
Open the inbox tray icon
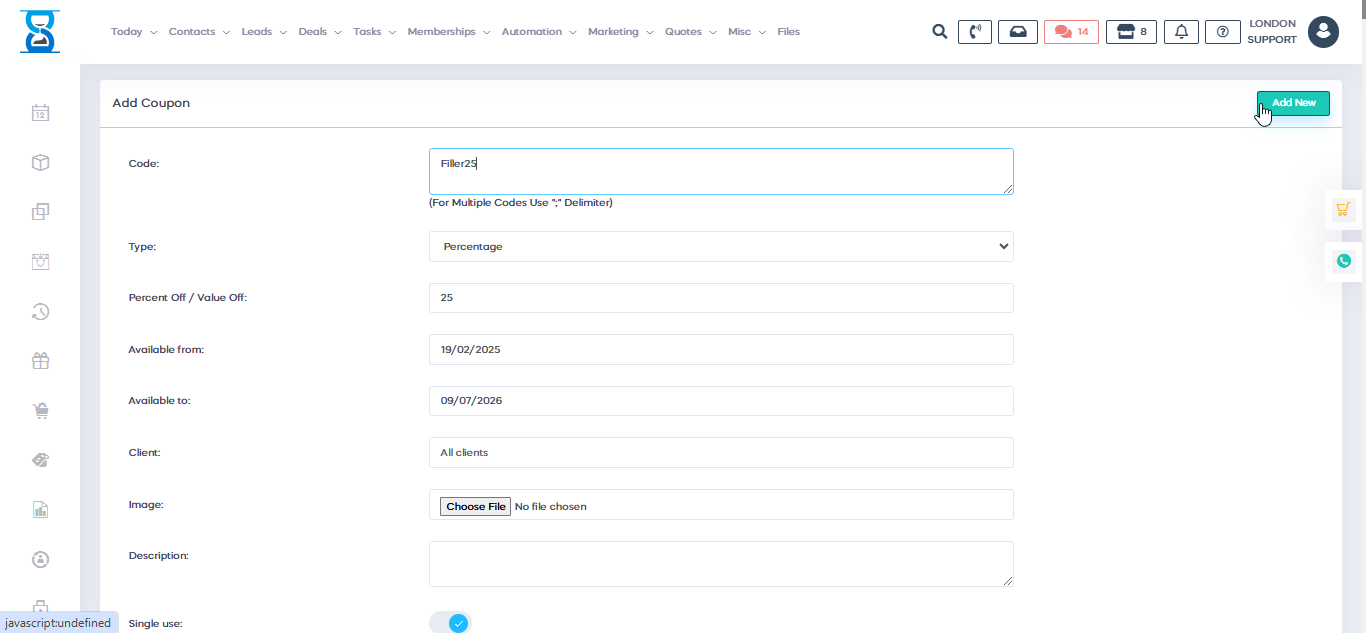click(1018, 32)
